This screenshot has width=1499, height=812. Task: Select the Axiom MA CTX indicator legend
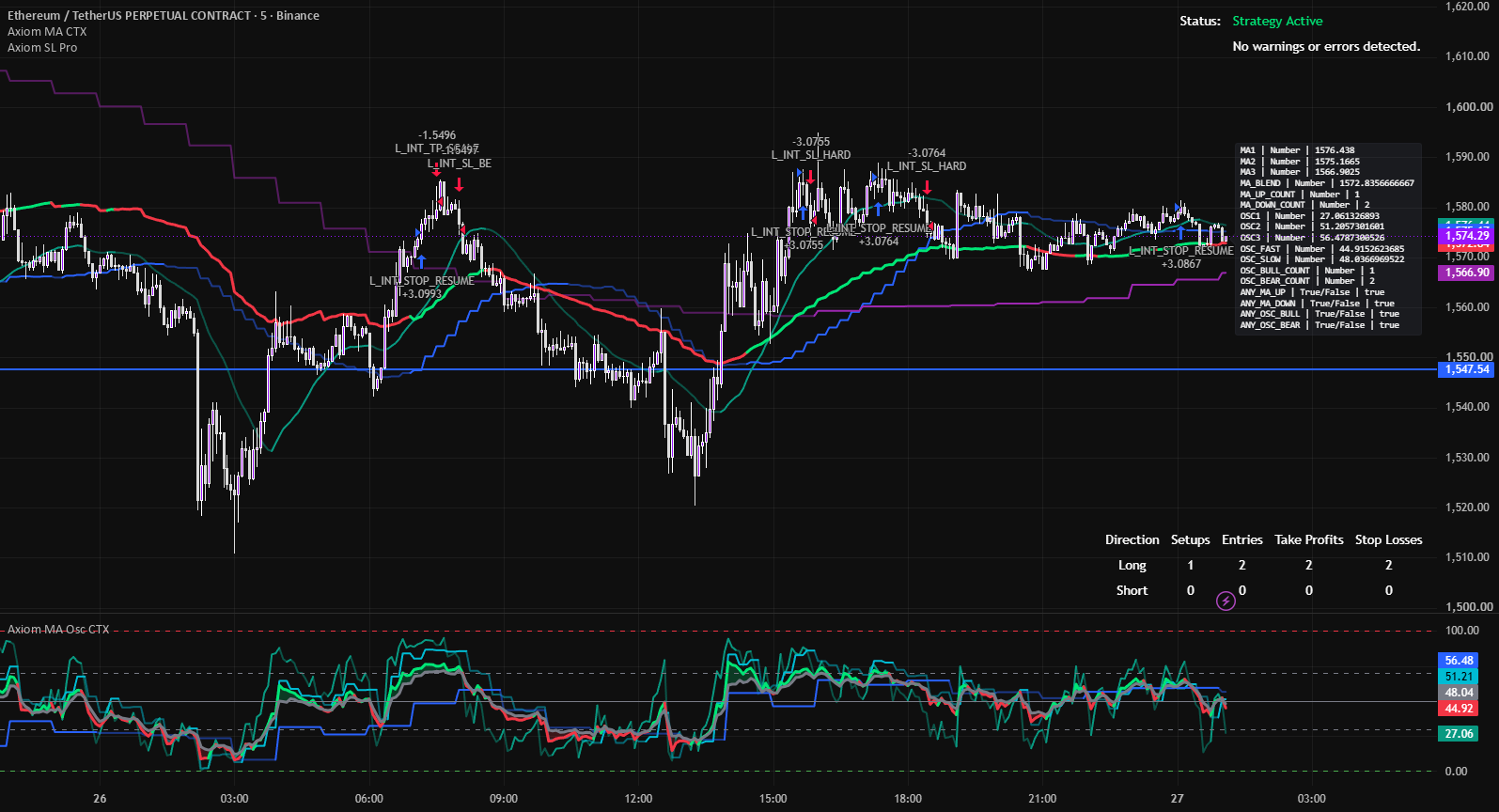[47, 32]
